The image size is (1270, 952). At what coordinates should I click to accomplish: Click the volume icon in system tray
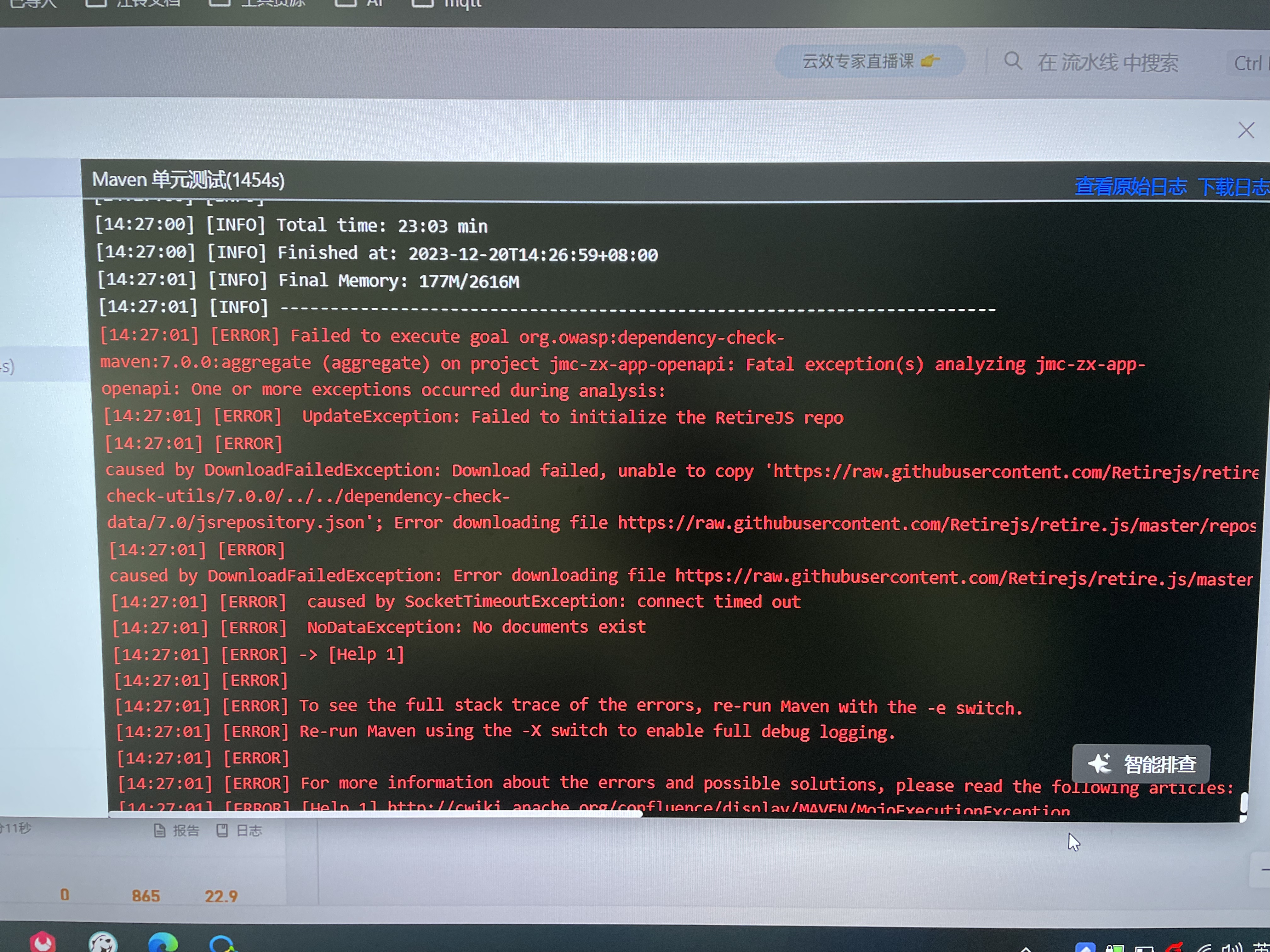[x=1232, y=947]
